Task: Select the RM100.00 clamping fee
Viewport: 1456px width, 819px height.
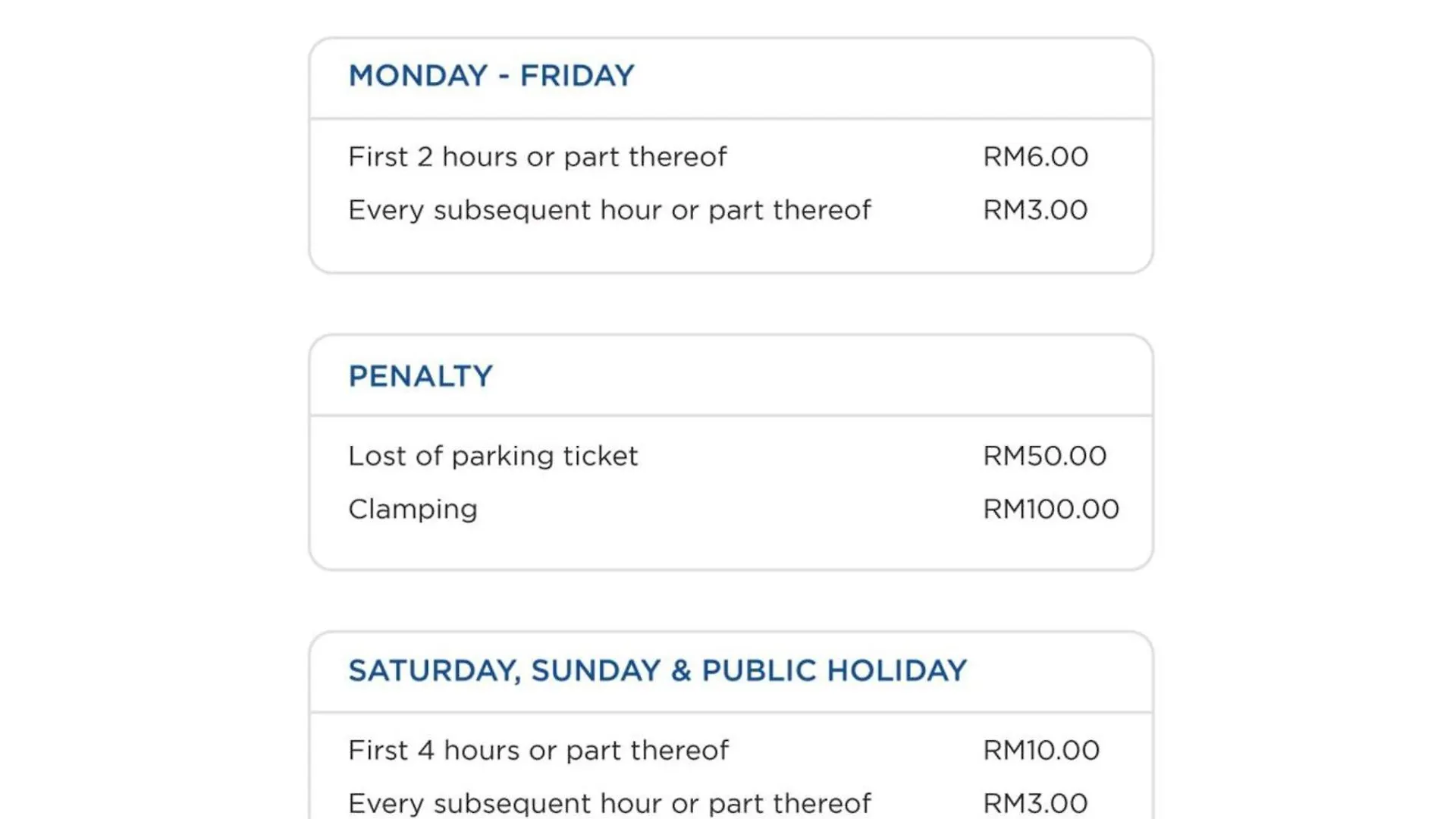Action: point(1051,509)
